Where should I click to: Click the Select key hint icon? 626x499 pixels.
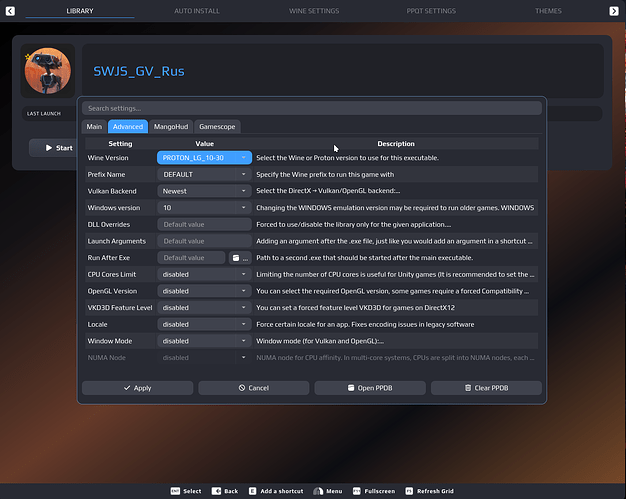(175, 491)
